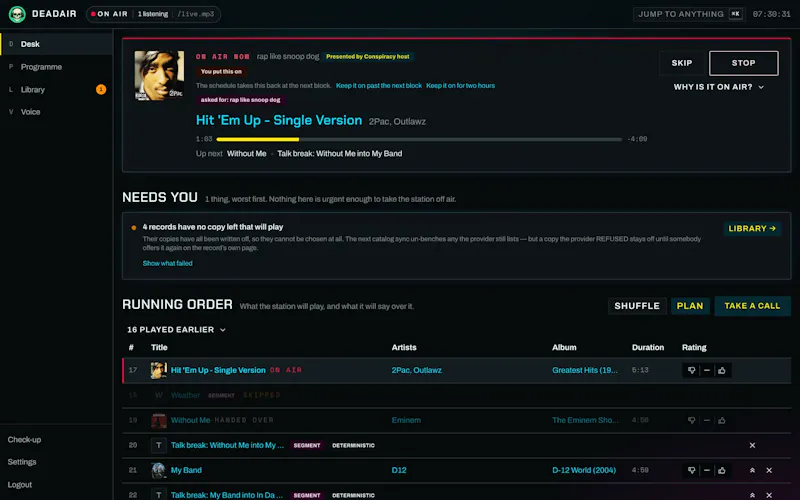Thumbs up Hit 'Em Up in running order
800x500 pixels.
[x=722, y=370]
